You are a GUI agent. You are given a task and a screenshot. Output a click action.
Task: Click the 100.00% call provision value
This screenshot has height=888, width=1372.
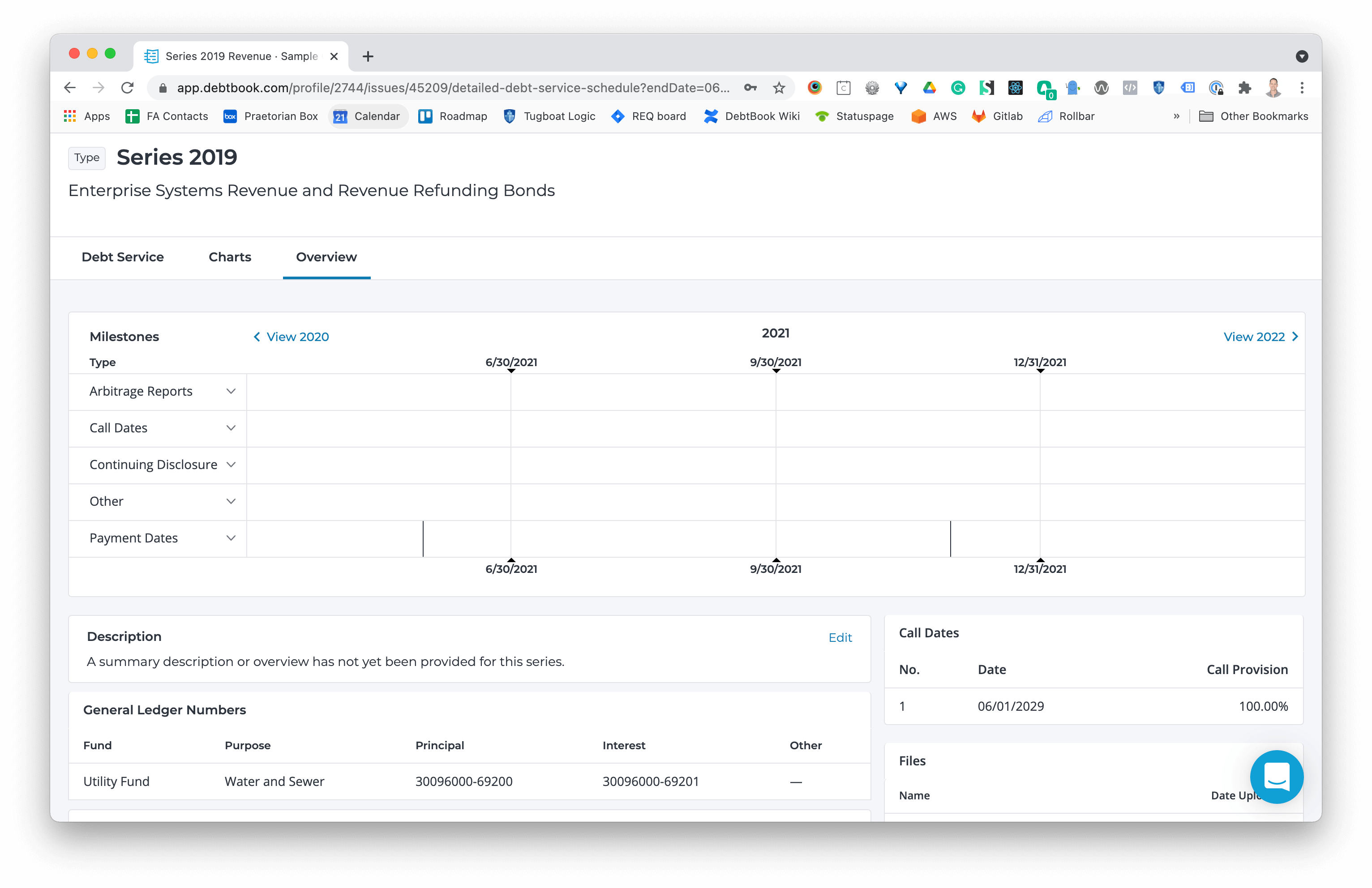point(1264,706)
